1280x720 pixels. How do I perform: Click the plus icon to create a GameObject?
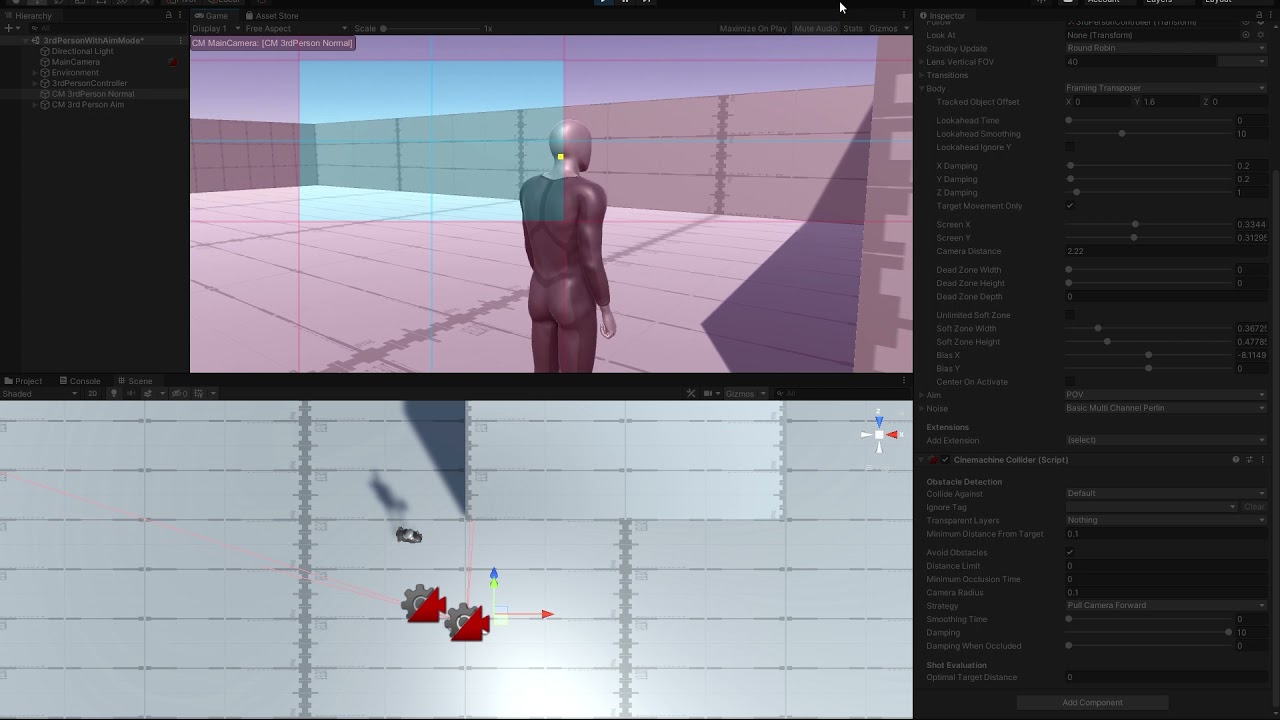point(8,27)
